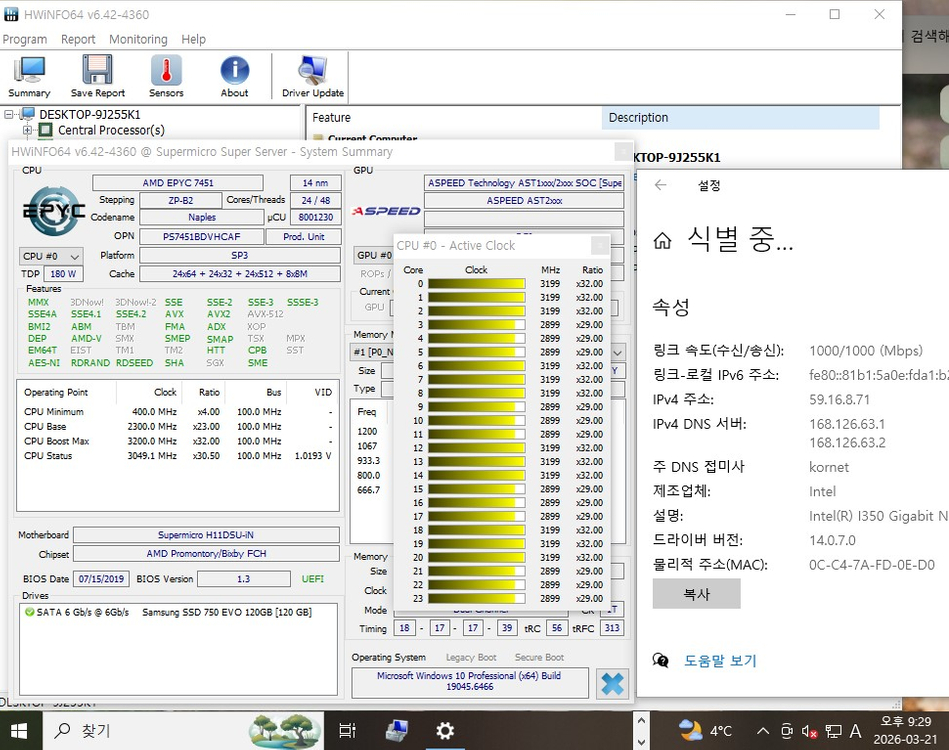Open the Summary toolbar icon
949x750 pixels.
pos(29,76)
